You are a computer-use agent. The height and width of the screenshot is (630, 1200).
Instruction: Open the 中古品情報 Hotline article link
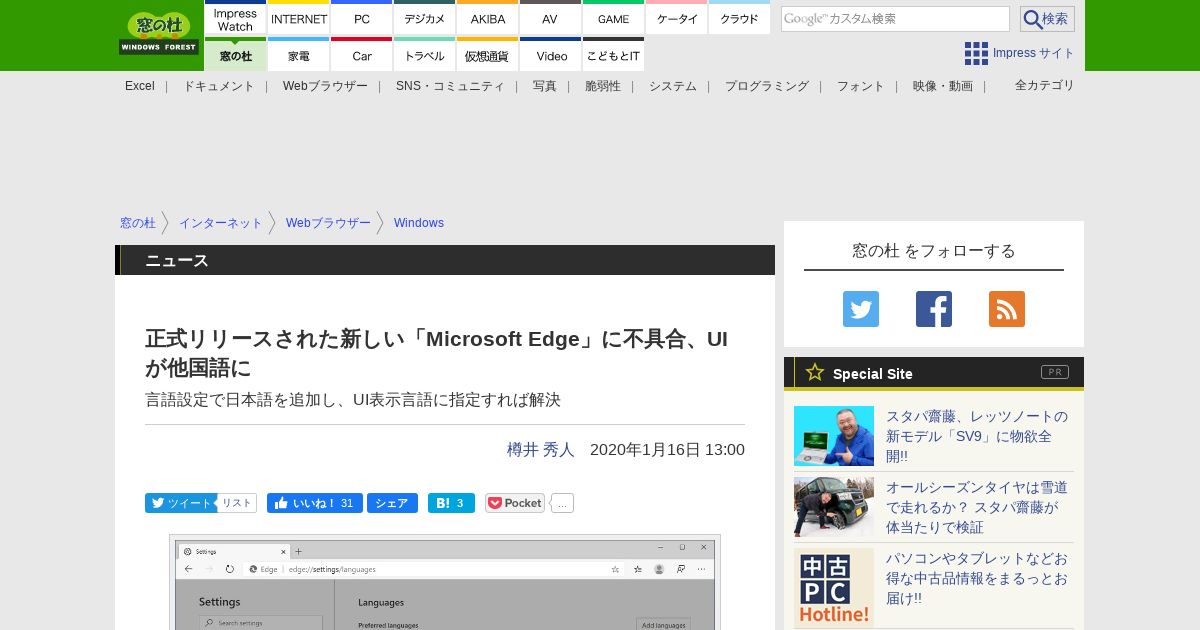click(977, 578)
